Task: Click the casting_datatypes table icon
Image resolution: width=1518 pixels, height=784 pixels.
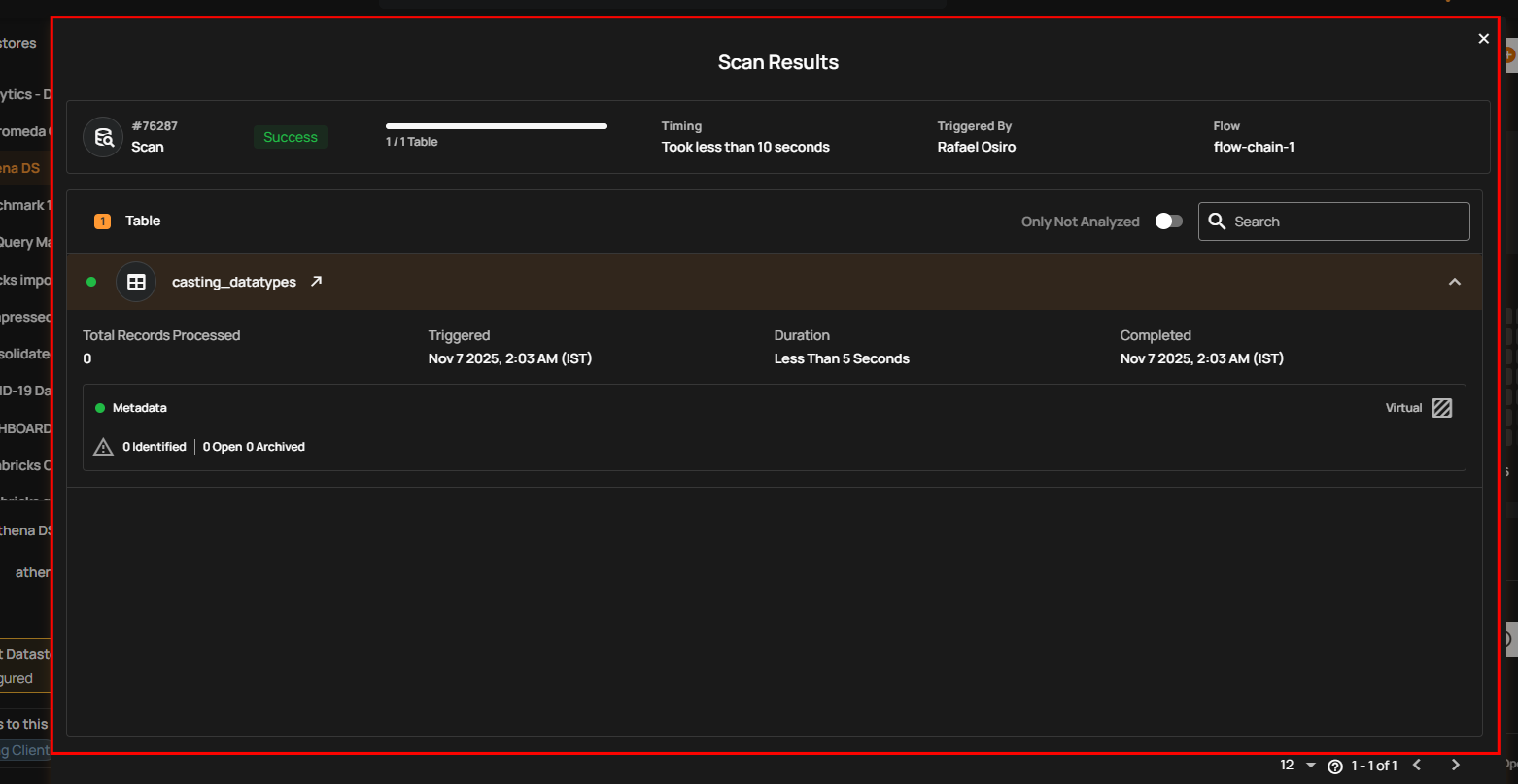Action: (x=136, y=282)
